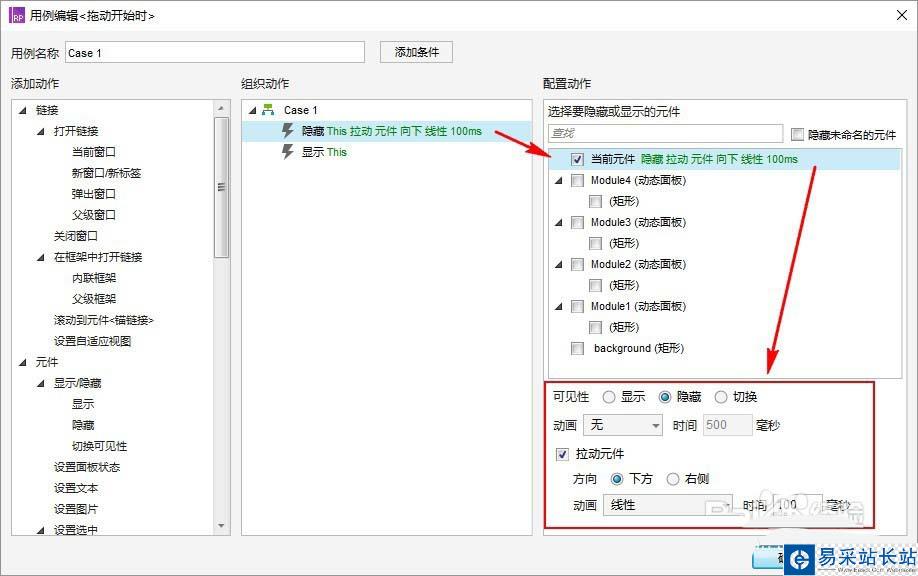Check the (矩形) checkbox under Module4

[x=595, y=201]
